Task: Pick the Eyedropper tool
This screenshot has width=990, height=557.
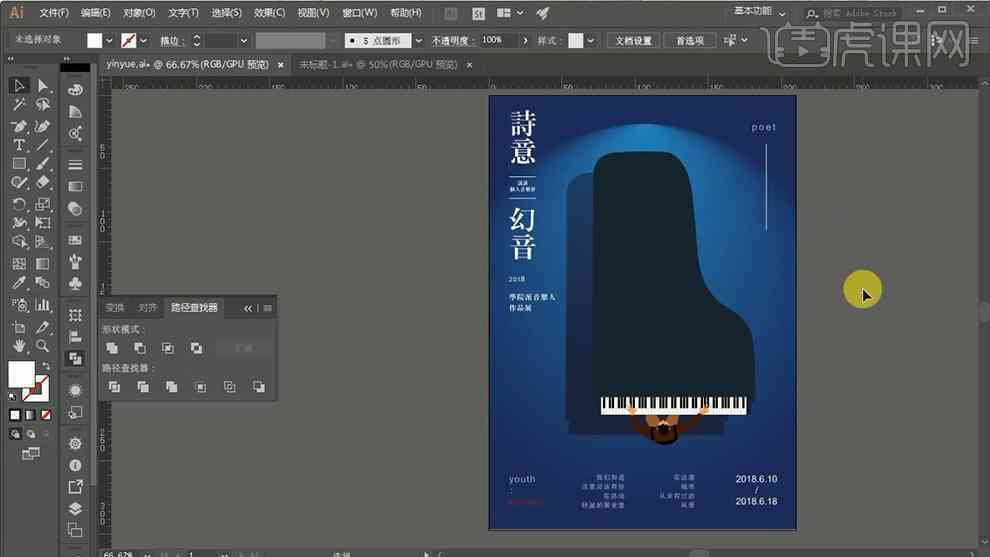Action: [x=19, y=283]
